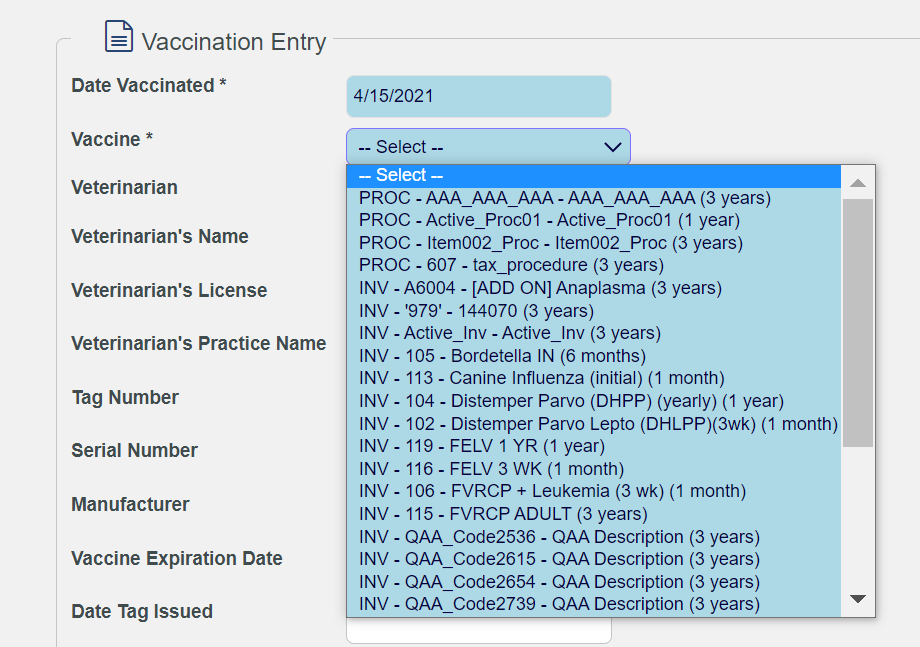Viewport: 920px width, 647px height.
Task: Click the scrollbar down arrow in dropdown
Action: [858, 599]
